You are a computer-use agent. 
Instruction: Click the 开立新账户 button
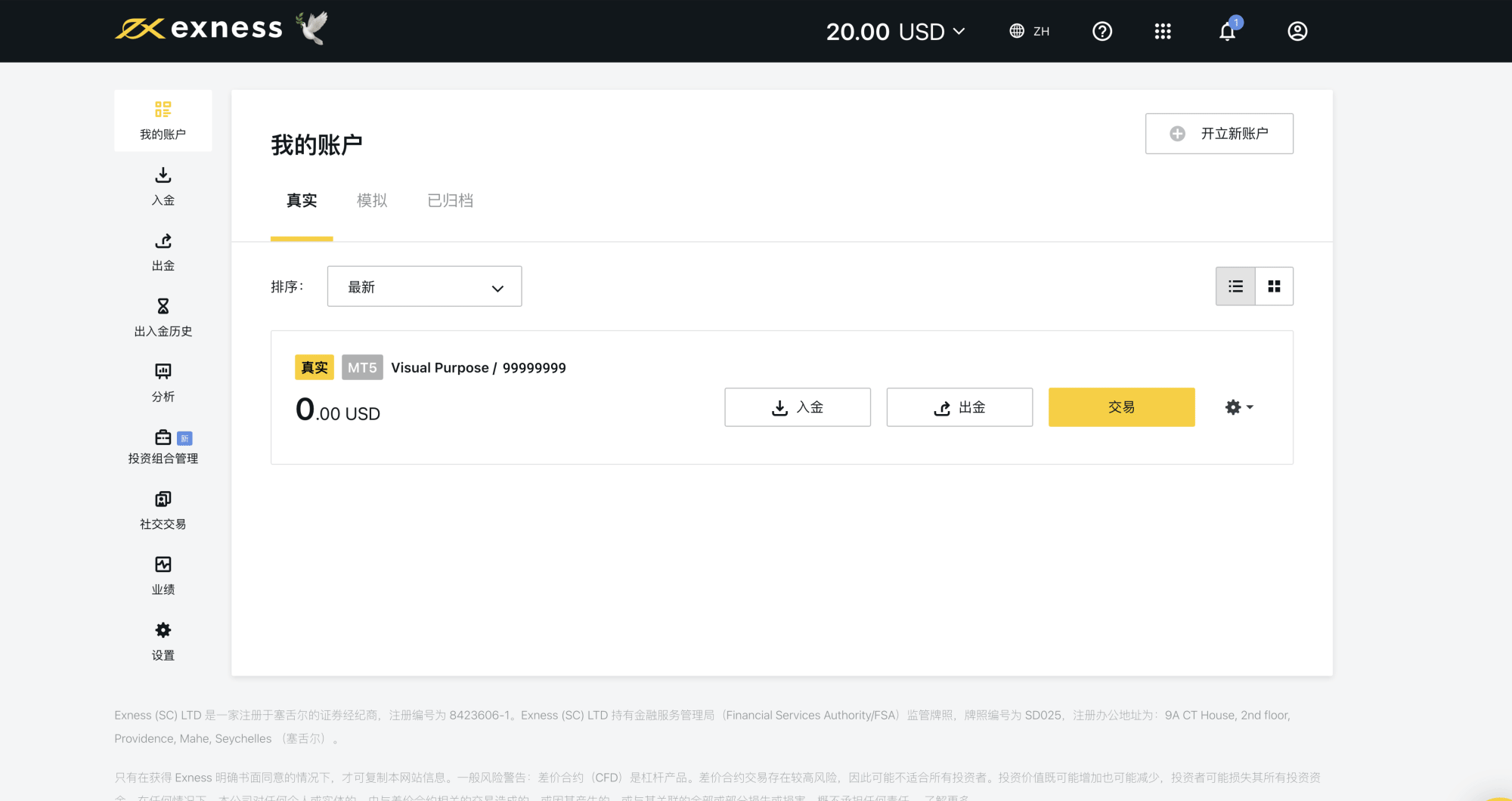(x=1219, y=134)
